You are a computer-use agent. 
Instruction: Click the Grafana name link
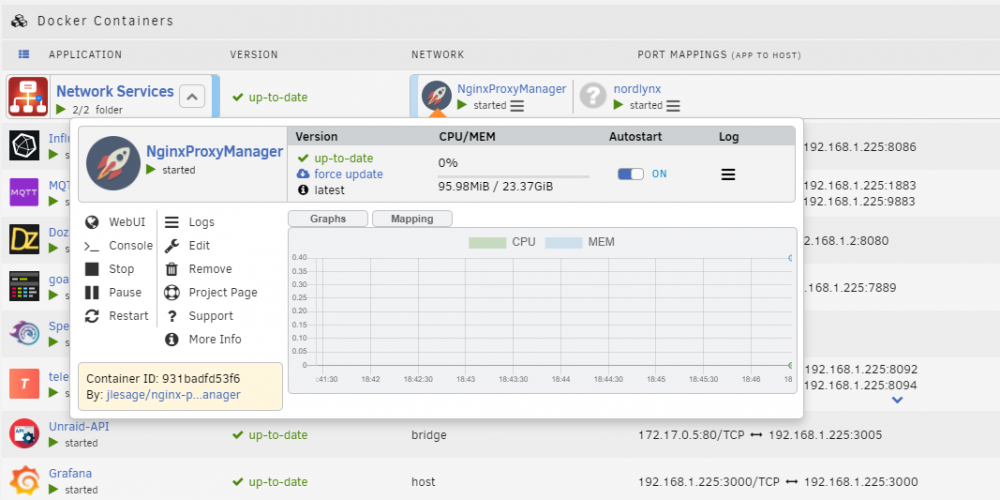(x=70, y=473)
